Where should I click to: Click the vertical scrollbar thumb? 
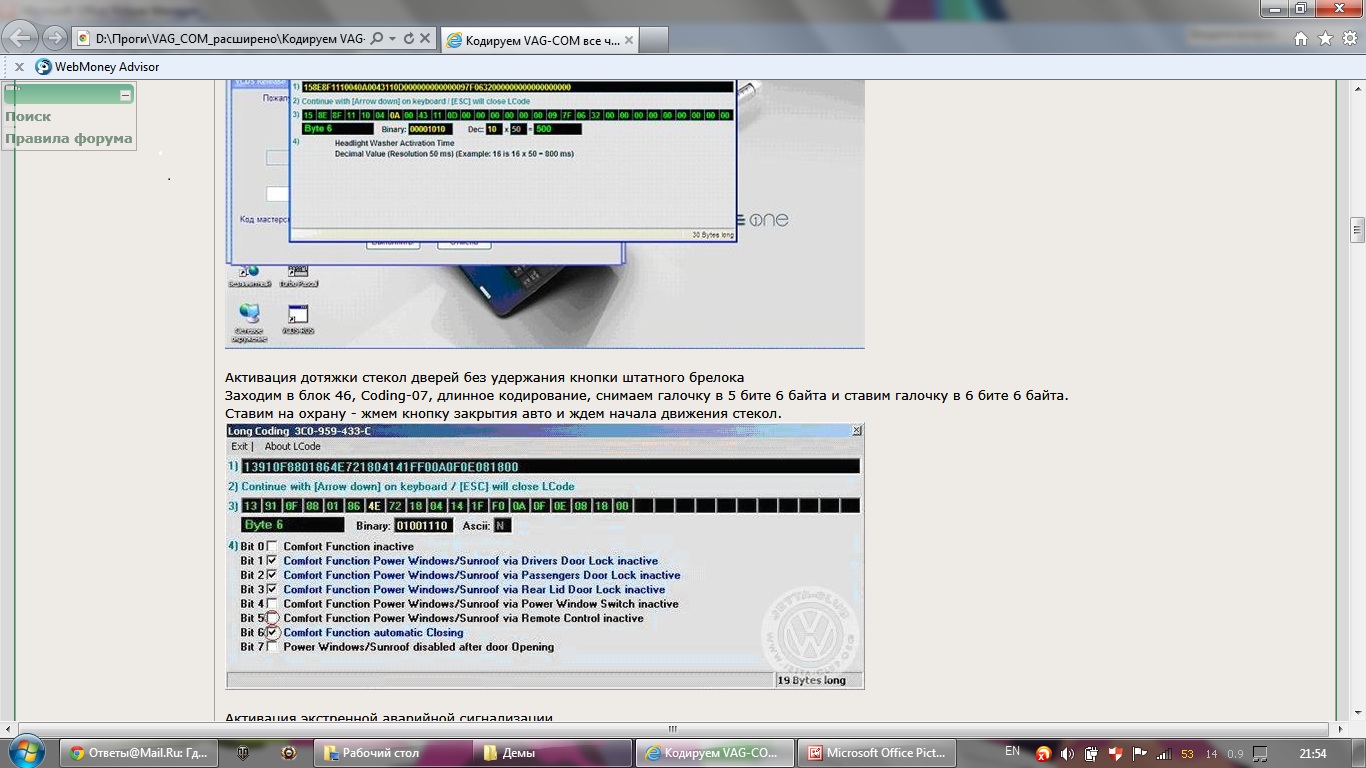pyautogui.click(x=1357, y=230)
